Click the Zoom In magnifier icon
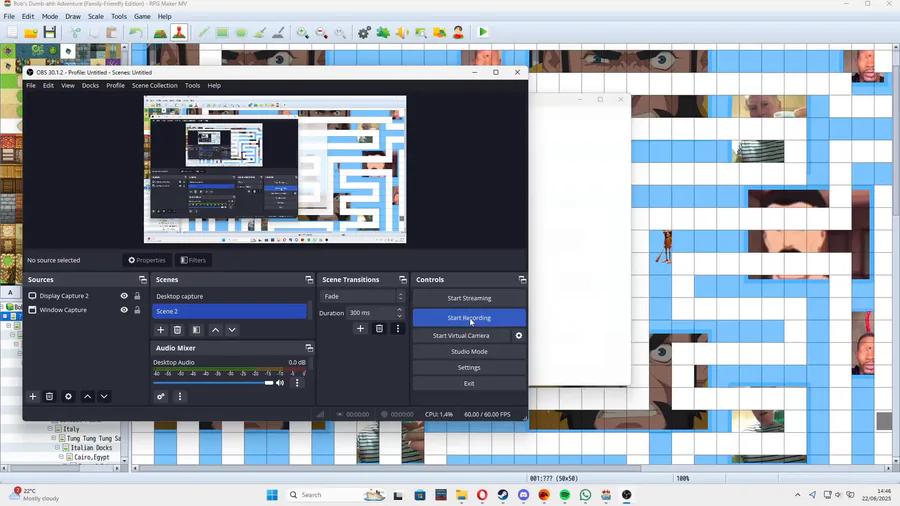 click(x=302, y=32)
